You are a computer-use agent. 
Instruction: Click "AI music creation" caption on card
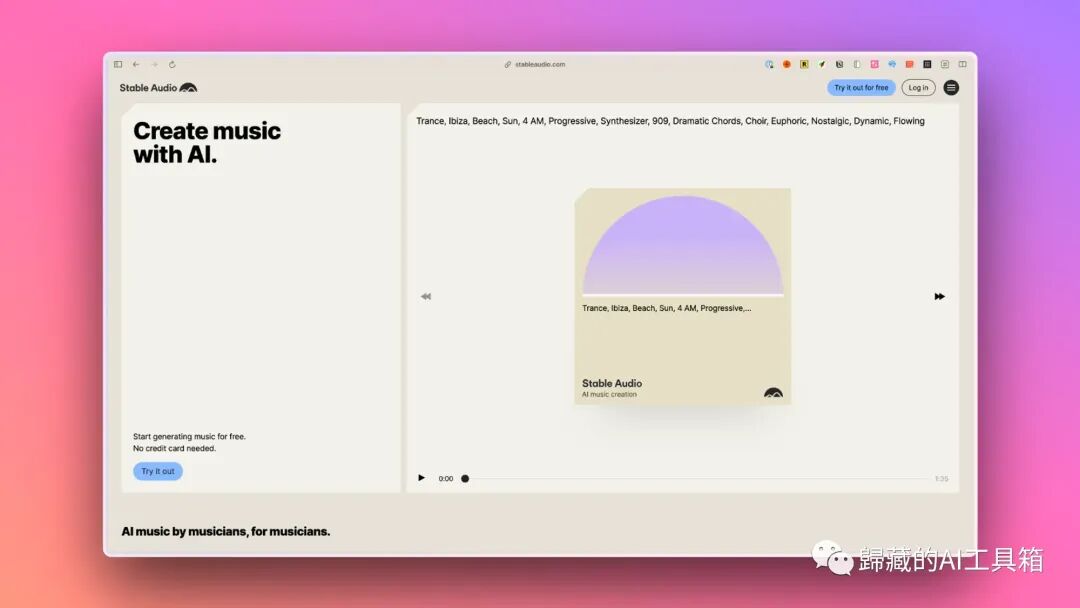click(609, 395)
